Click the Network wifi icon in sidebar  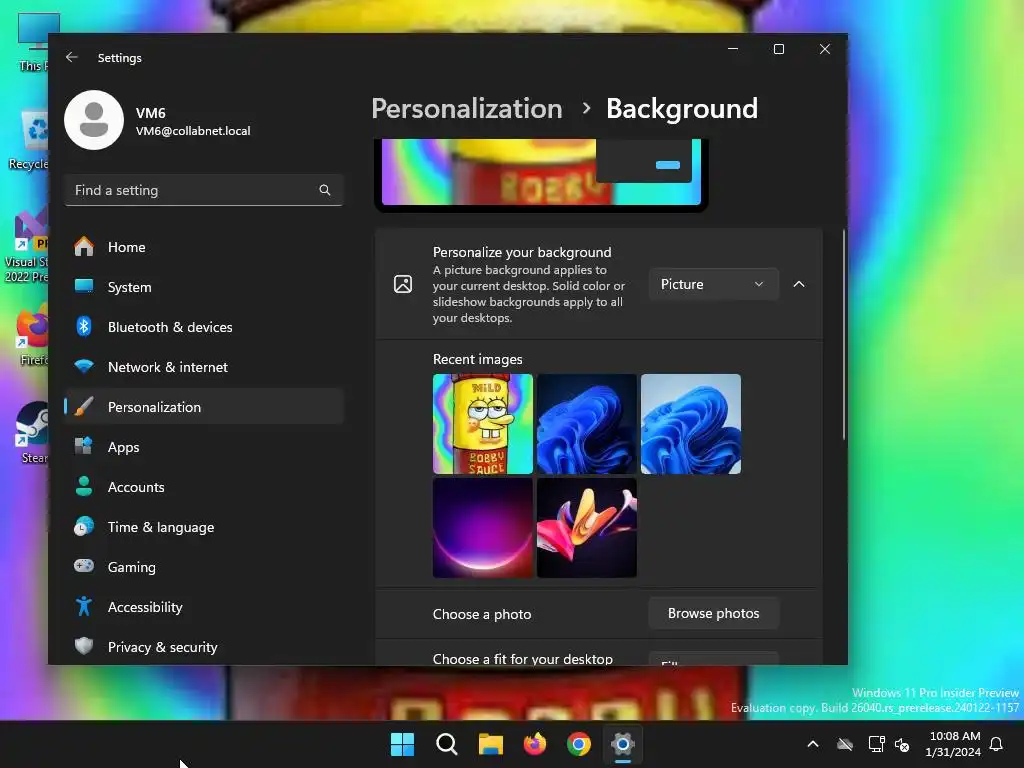tap(84, 366)
